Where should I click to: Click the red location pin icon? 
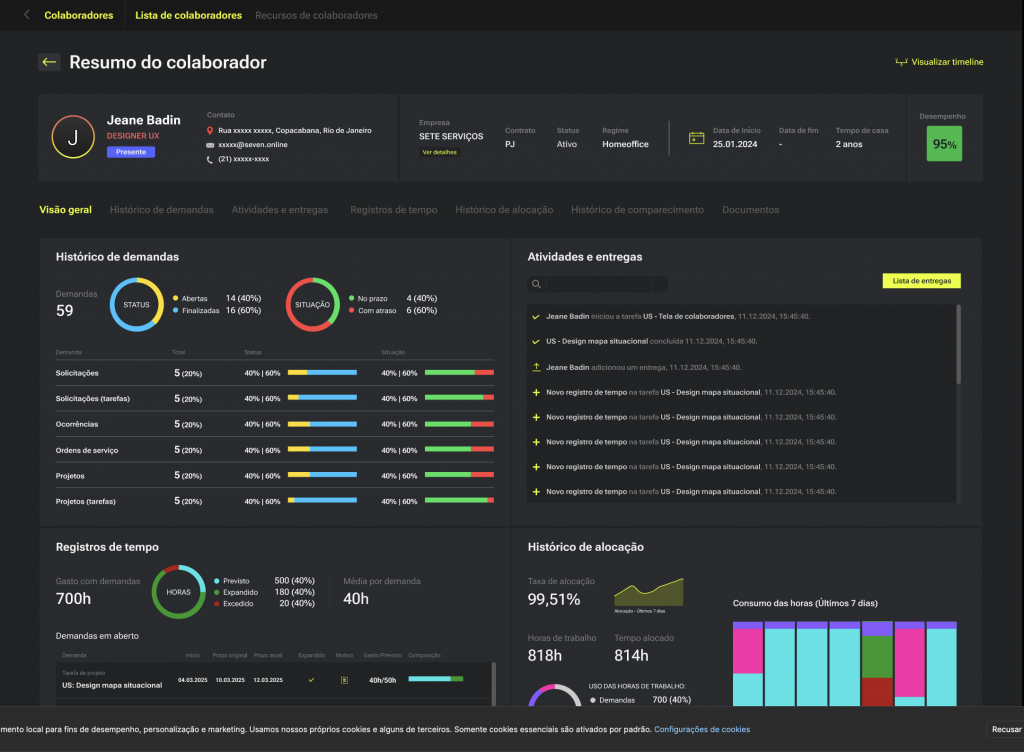coord(210,131)
